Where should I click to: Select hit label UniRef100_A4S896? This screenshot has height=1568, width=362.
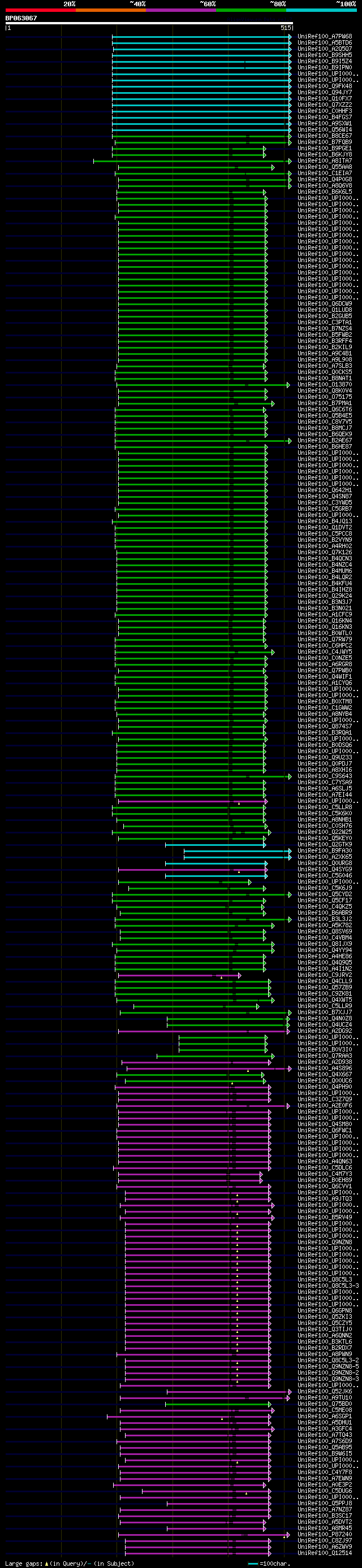pyautogui.click(x=325, y=1069)
